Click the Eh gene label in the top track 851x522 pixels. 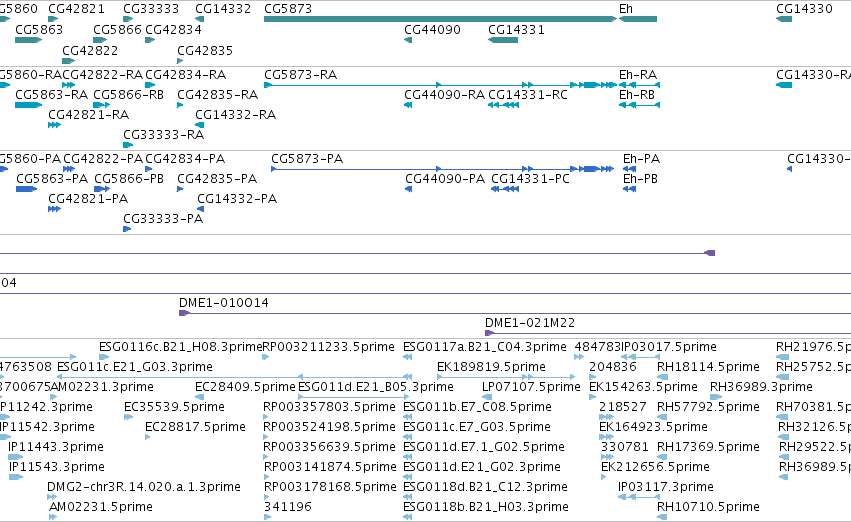coord(626,9)
